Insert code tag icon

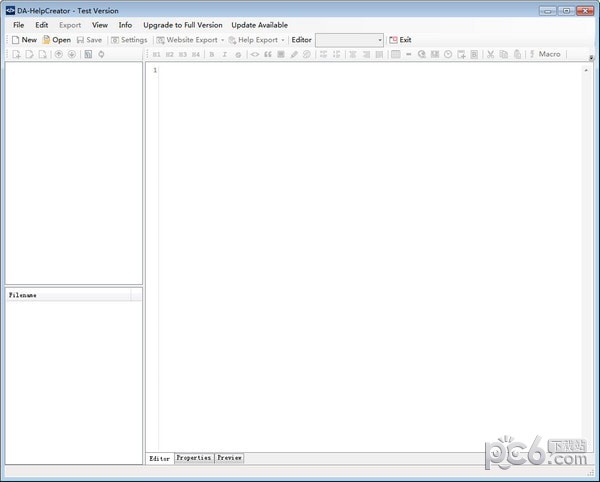coord(254,54)
